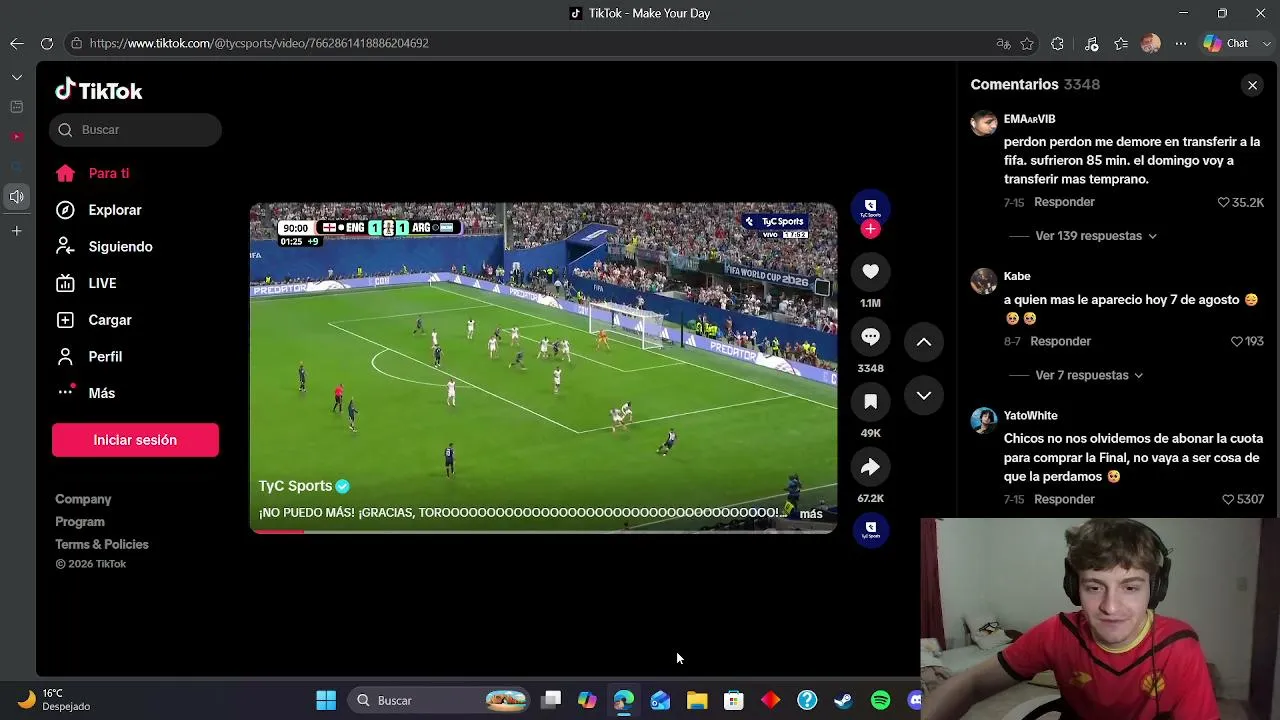Open a new tab with the sidebar plus
This screenshot has height=720, width=1280.
point(17,231)
